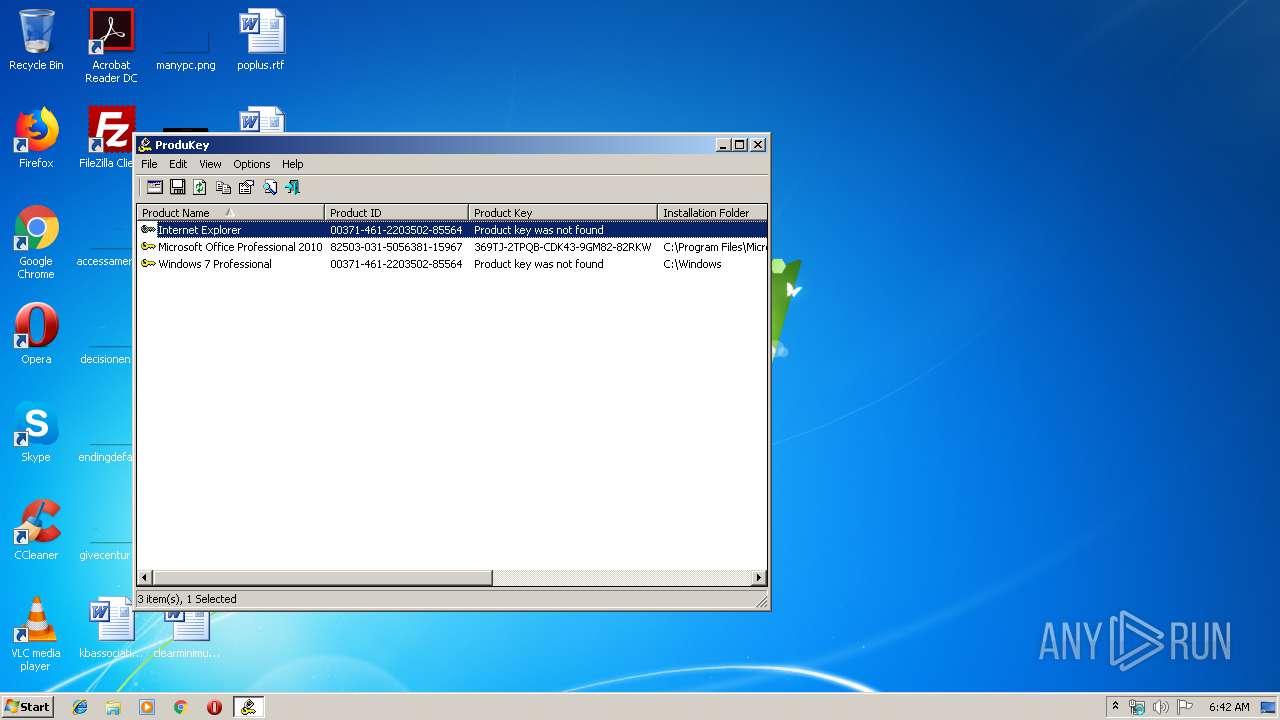The width and height of the screenshot is (1280, 720).
Task: Select the CCleaner desktop icon
Action: tap(36, 530)
